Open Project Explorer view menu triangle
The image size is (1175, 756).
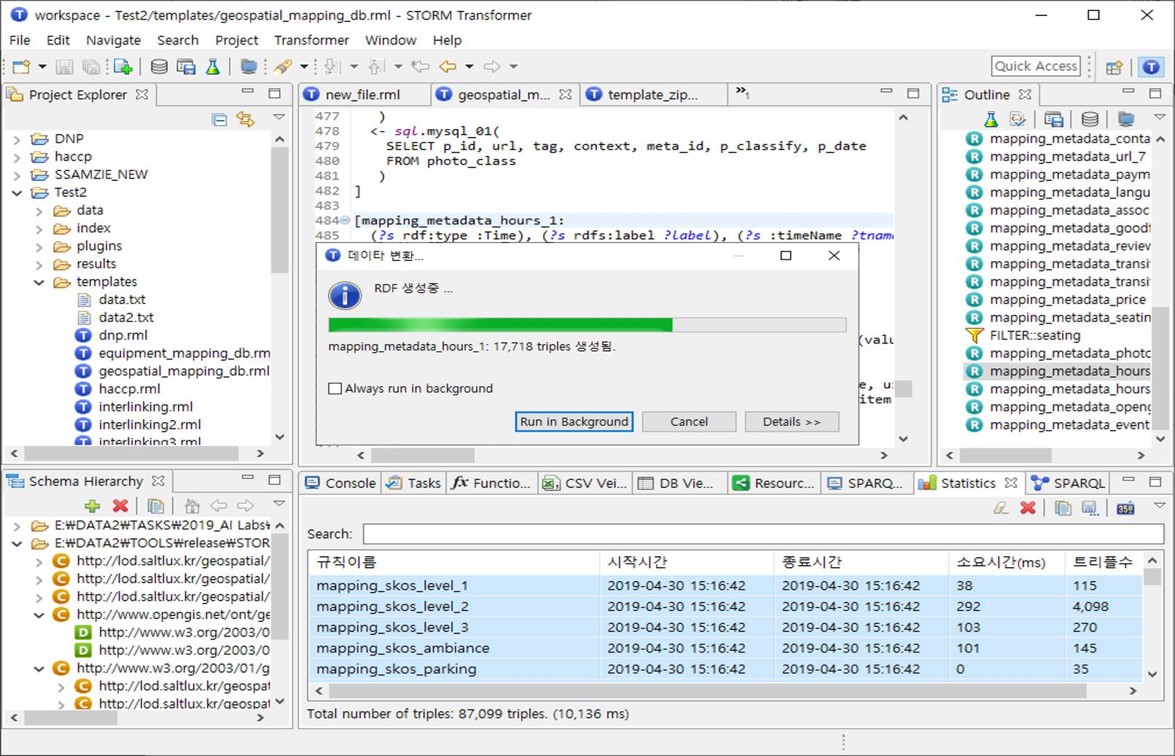(279, 117)
